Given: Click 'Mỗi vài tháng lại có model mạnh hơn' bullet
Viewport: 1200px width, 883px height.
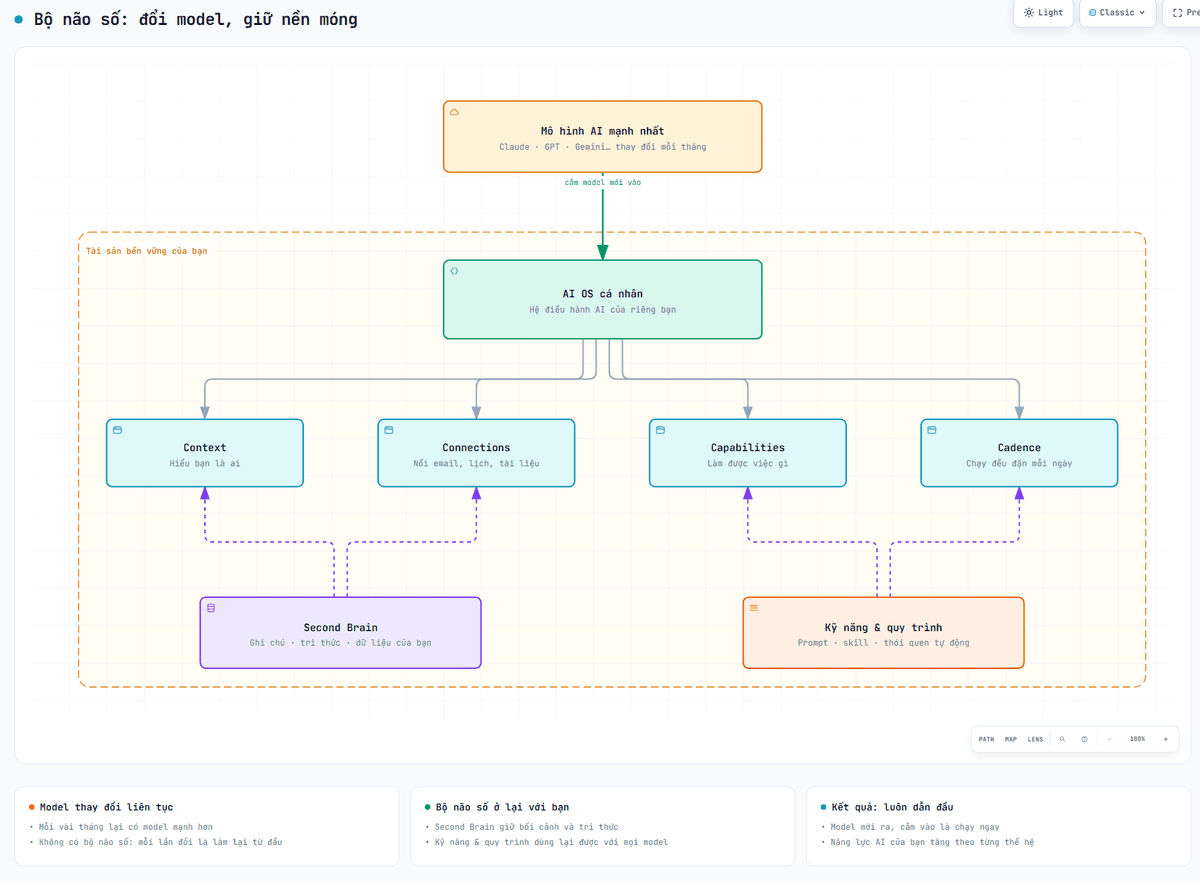Looking at the screenshot, I should tap(126, 827).
